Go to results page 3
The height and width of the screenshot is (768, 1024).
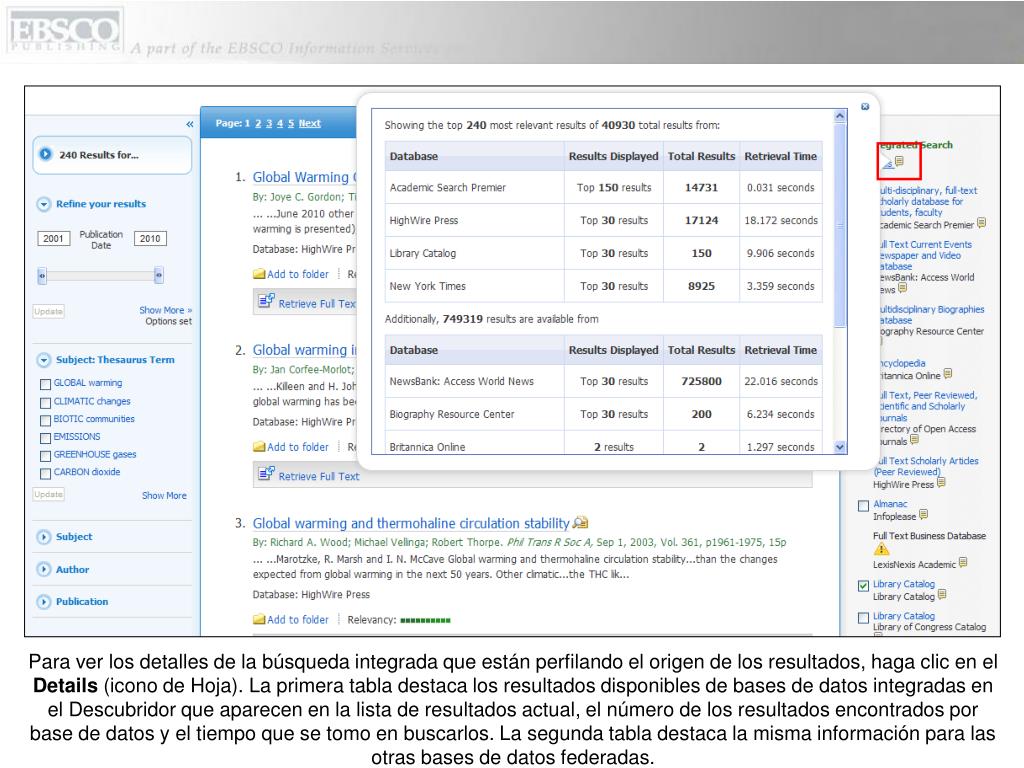tap(268, 123)
